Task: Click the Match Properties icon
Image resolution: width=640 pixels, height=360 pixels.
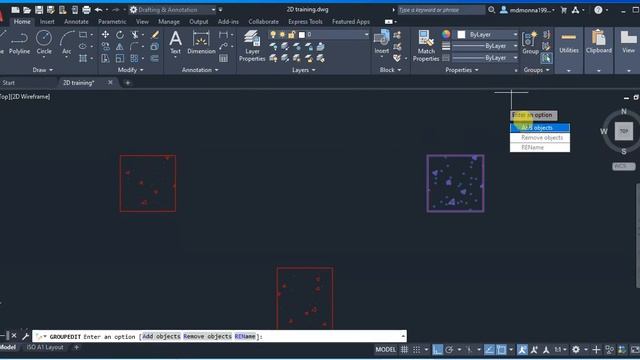Action: click(x=426, y=46)
